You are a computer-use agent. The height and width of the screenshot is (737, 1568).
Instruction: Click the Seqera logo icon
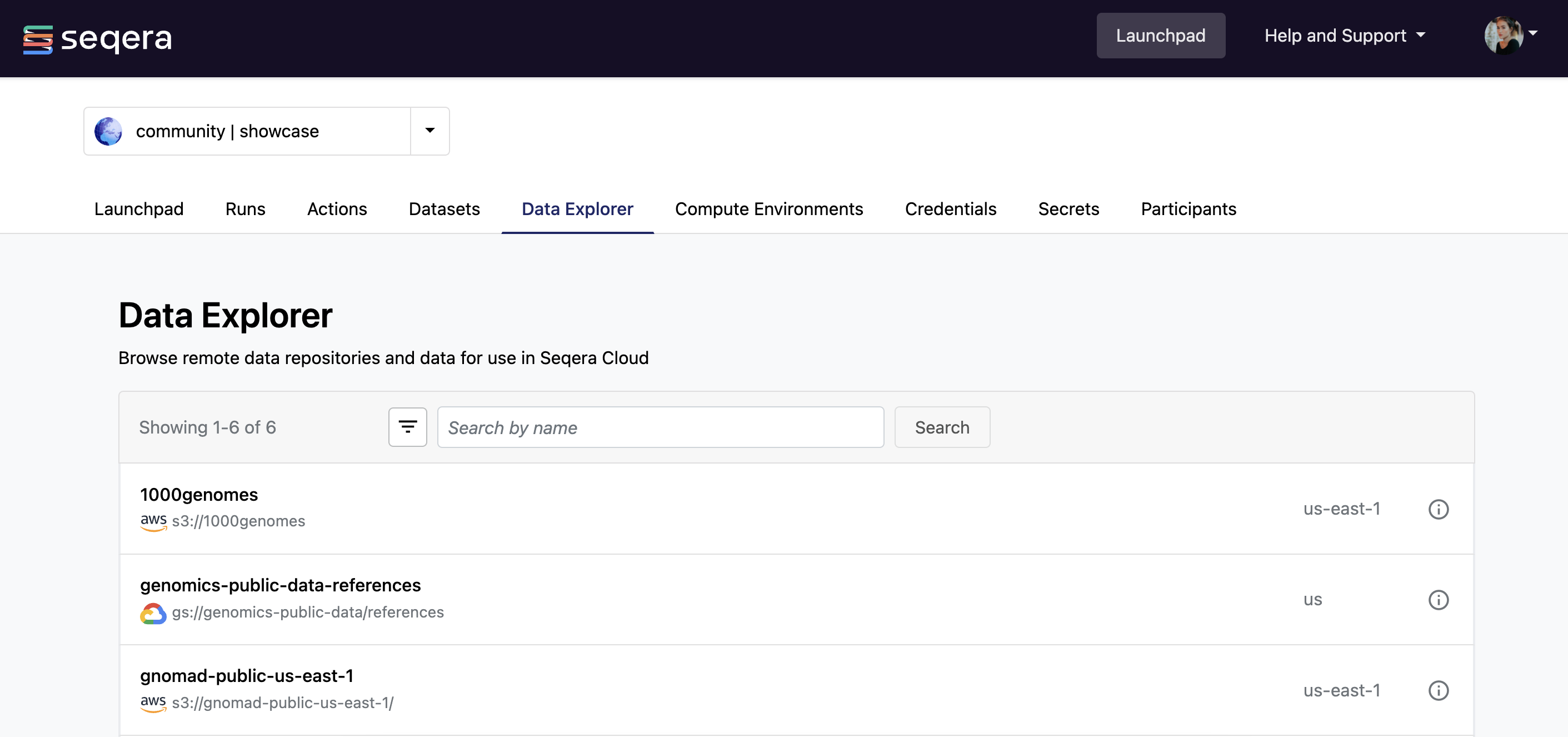[x=38, y=39]
